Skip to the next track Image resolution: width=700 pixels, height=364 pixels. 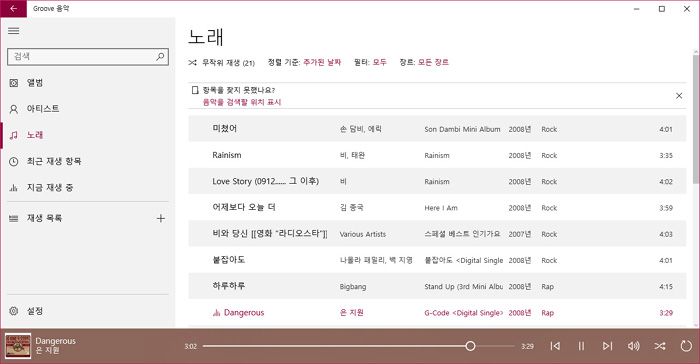(607, 346)
